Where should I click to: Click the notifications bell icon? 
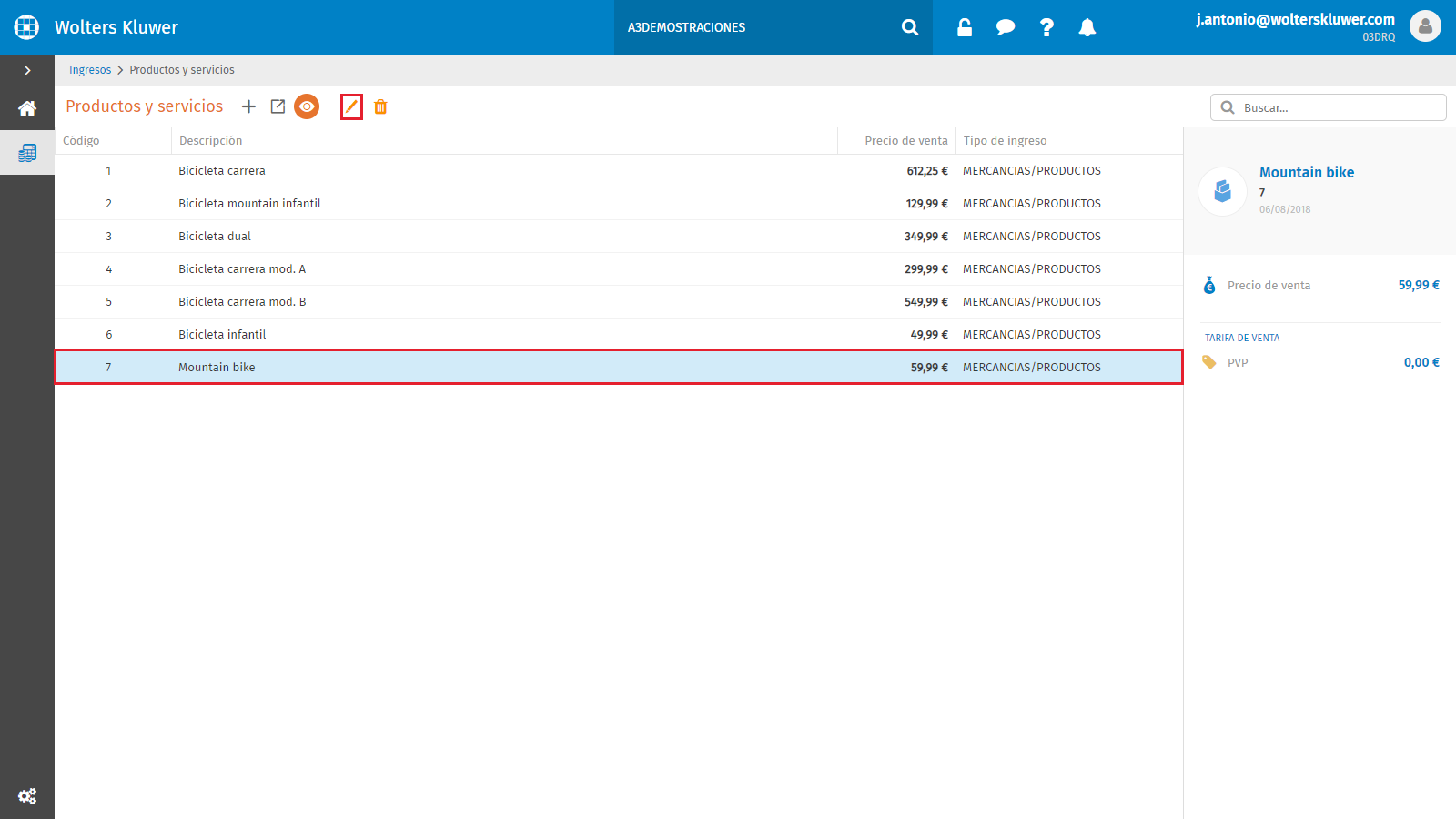coord(1087,27)
